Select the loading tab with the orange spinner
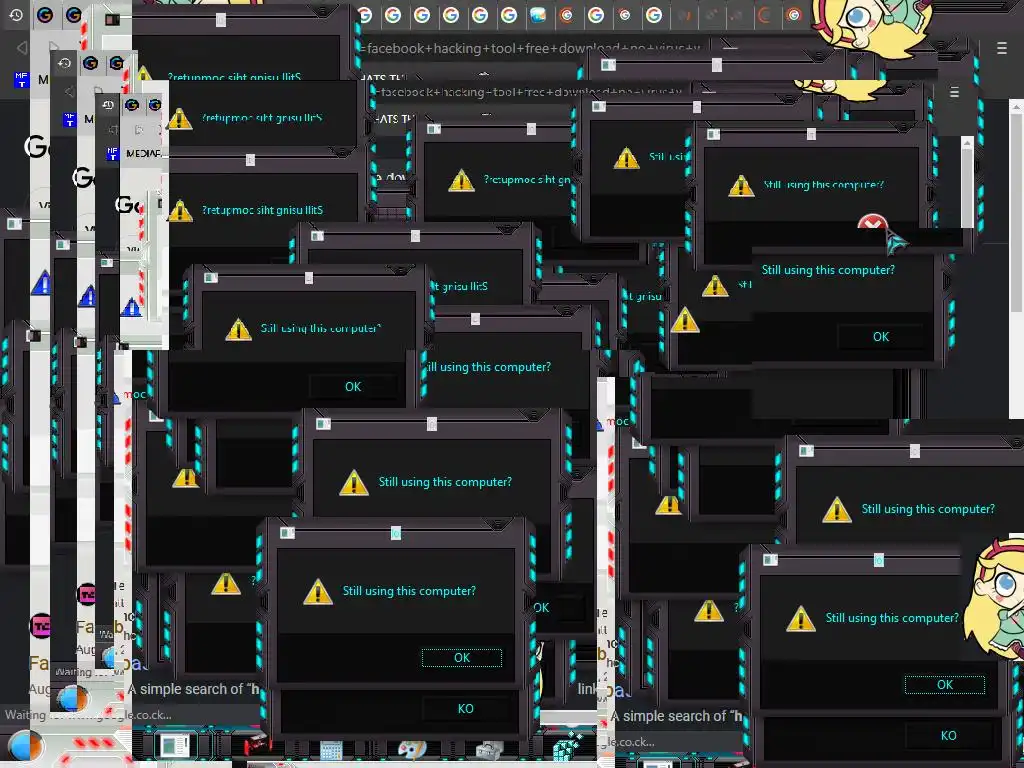 [763, 15]
